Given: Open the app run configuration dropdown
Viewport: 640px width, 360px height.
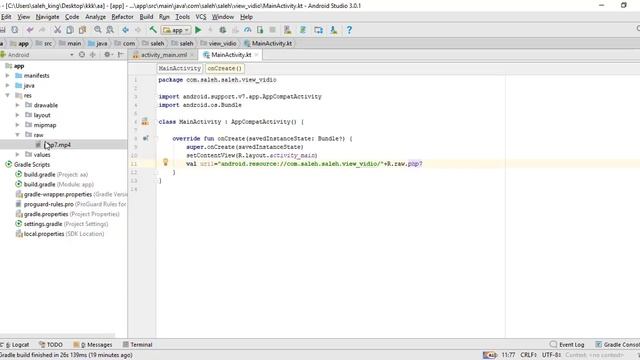Looking at the screenshot, I should click(x=176, y=30).
